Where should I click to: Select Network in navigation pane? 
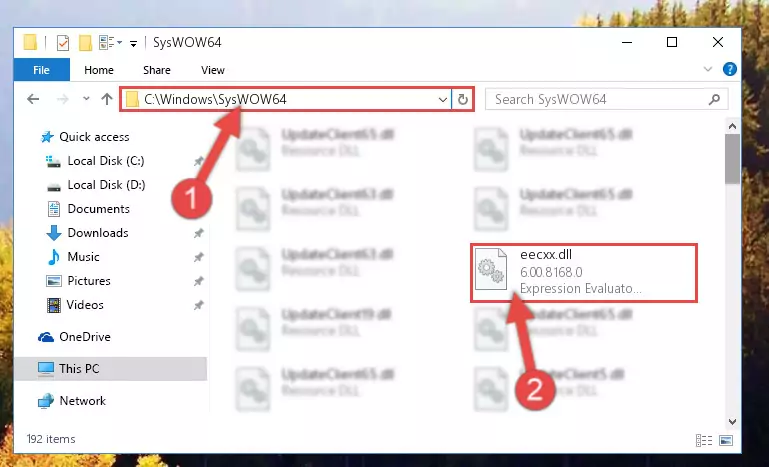tap(82, 401)
